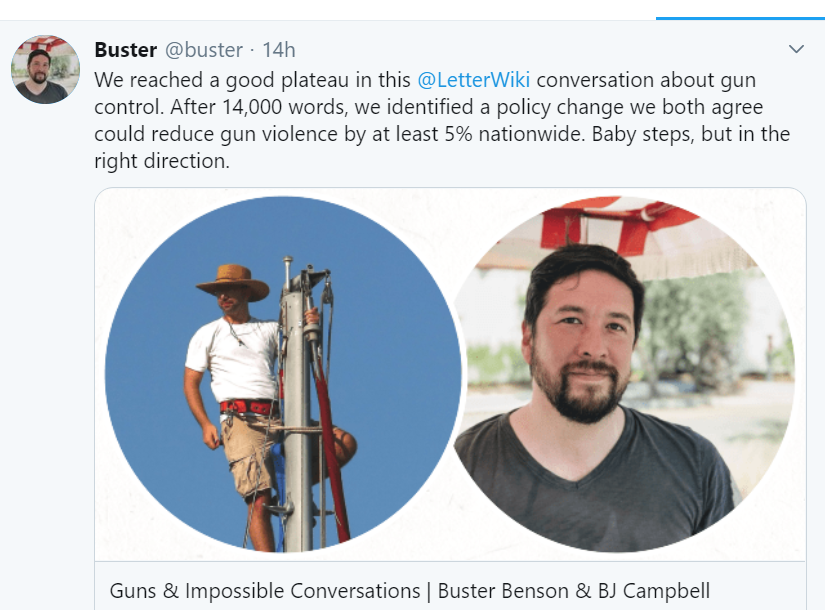Image resolution: width=825 pixels, height=610 pixels.
Task: Click the man in straw hat photo
Action: coord(283,374)
